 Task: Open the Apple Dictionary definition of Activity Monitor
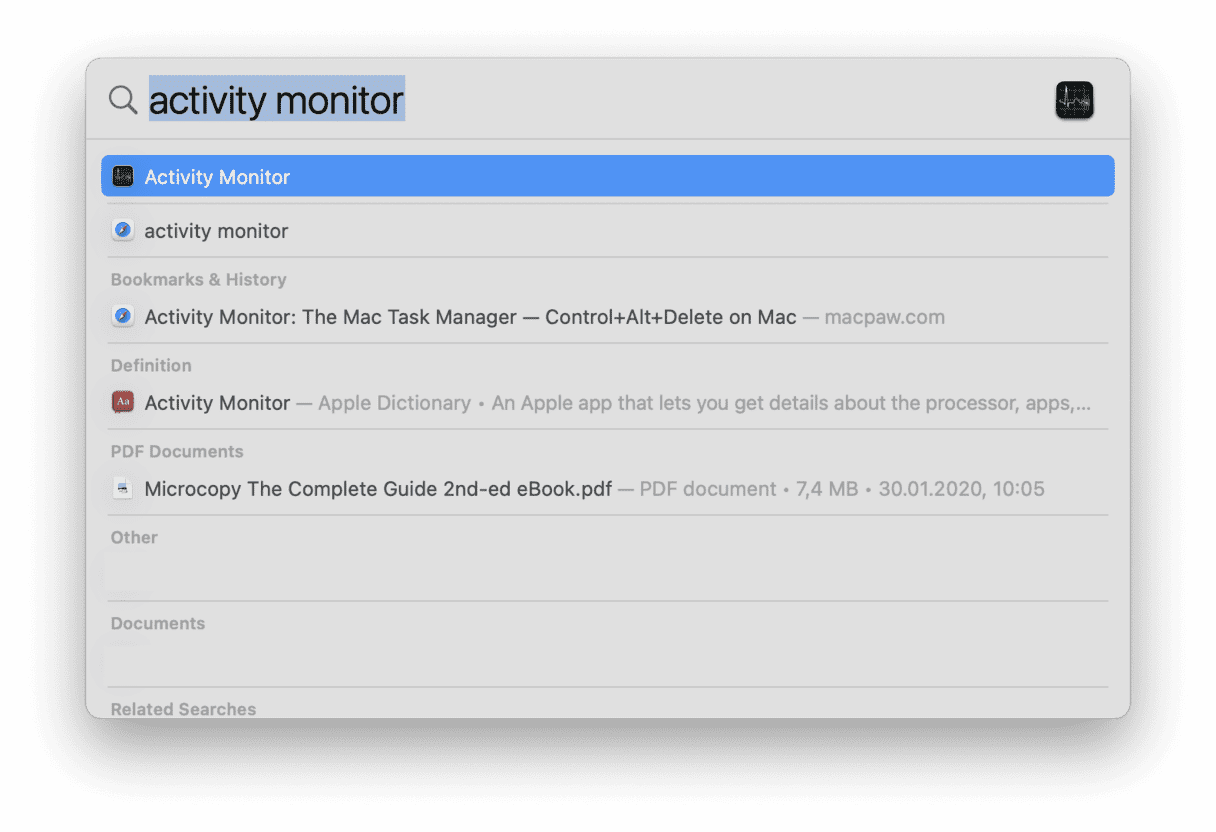600,403
